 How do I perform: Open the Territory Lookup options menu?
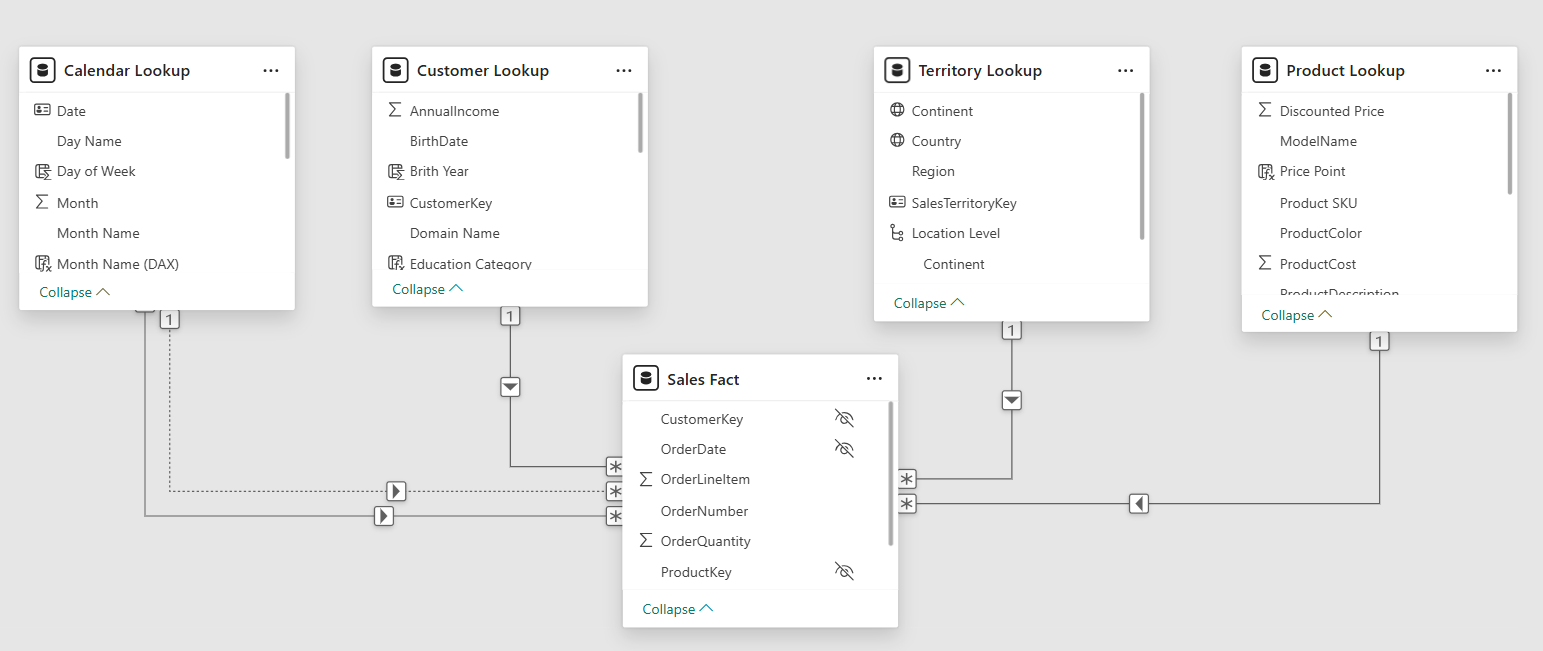point(1125,70)
